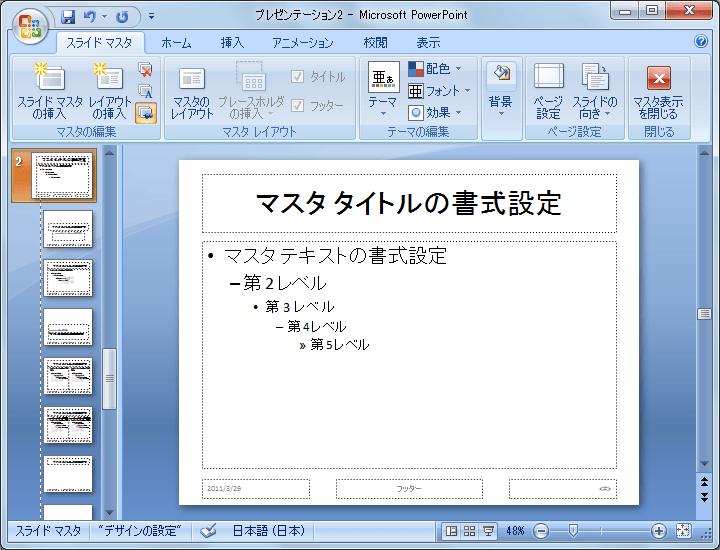Screen dimensions: 720x550
Task: Switch to Slide Sorter view icon
Action: click(x=469, y=532)
